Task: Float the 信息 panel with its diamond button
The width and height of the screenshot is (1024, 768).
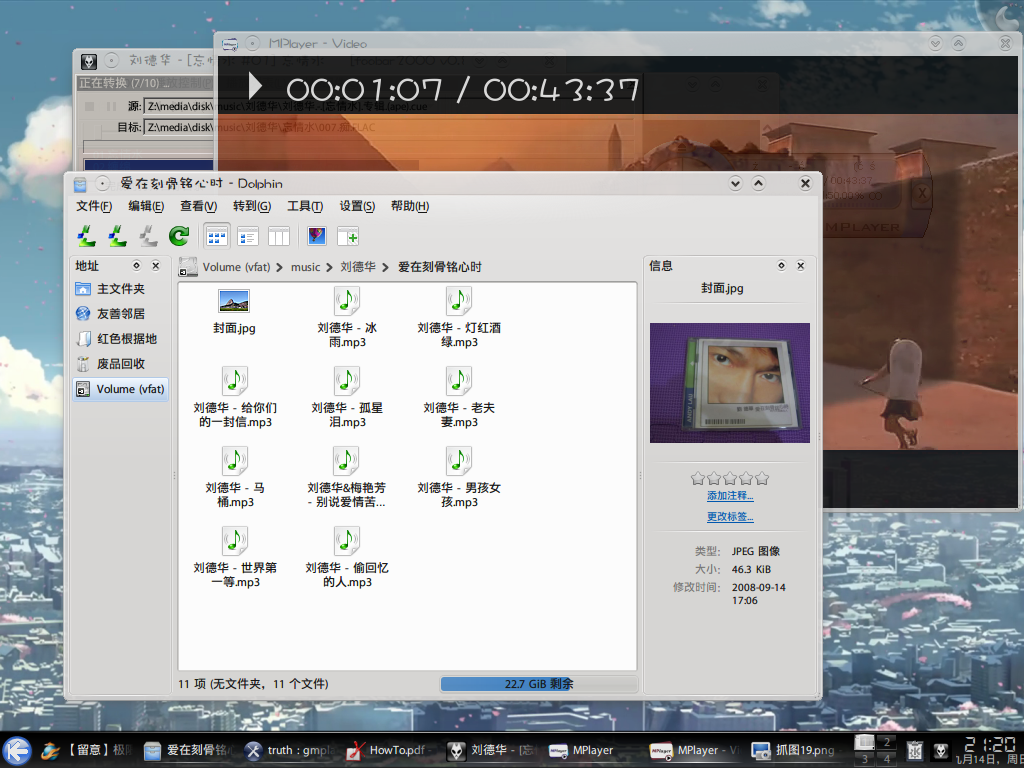Action: (781, 265)
